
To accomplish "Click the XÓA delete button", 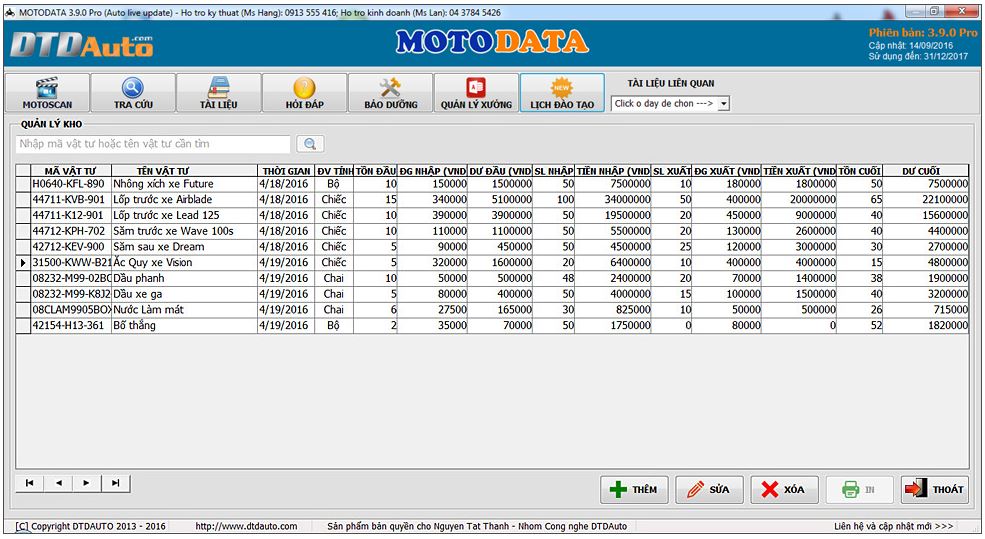I will click(x=785, y=489).
